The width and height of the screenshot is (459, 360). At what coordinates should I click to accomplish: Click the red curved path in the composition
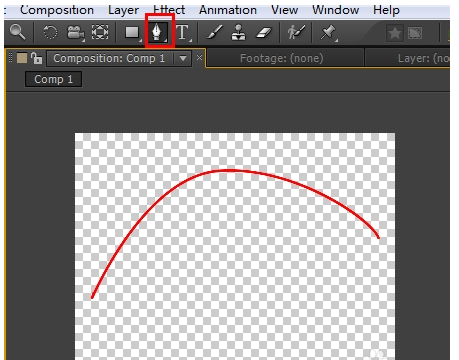click(230, 171)
